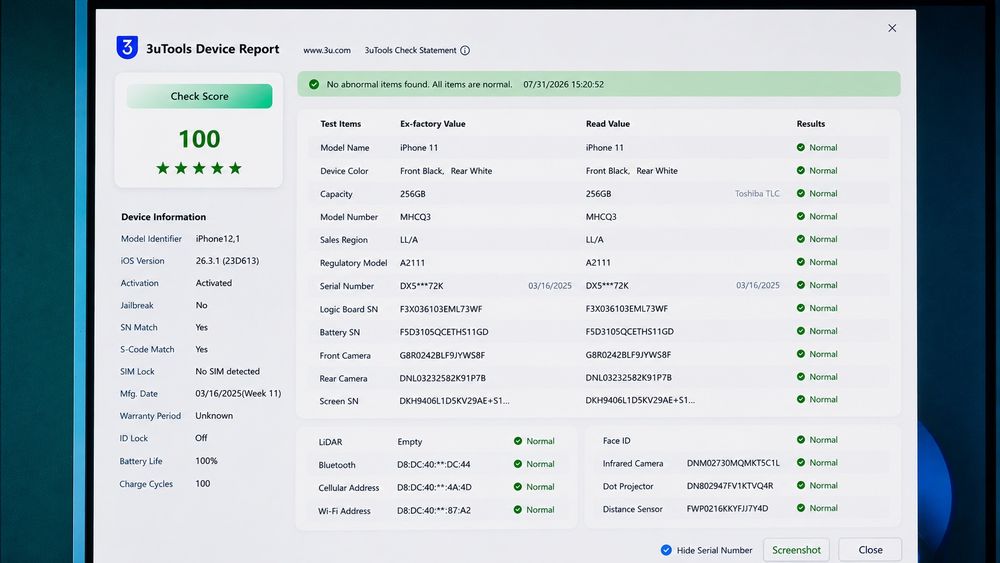This screenshot has width=1000, height=563.
Task: Click the Activation value Activated
Action: click(214, 283)
